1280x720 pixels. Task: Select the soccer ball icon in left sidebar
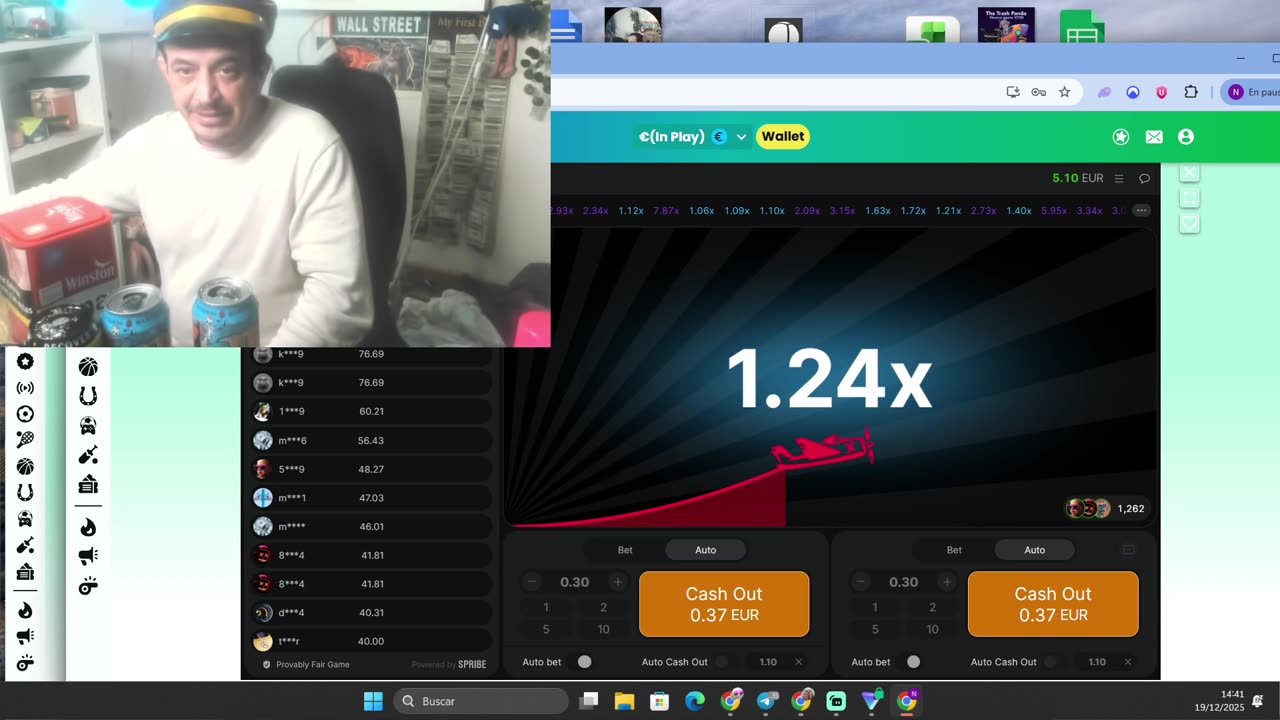[25, 414]
